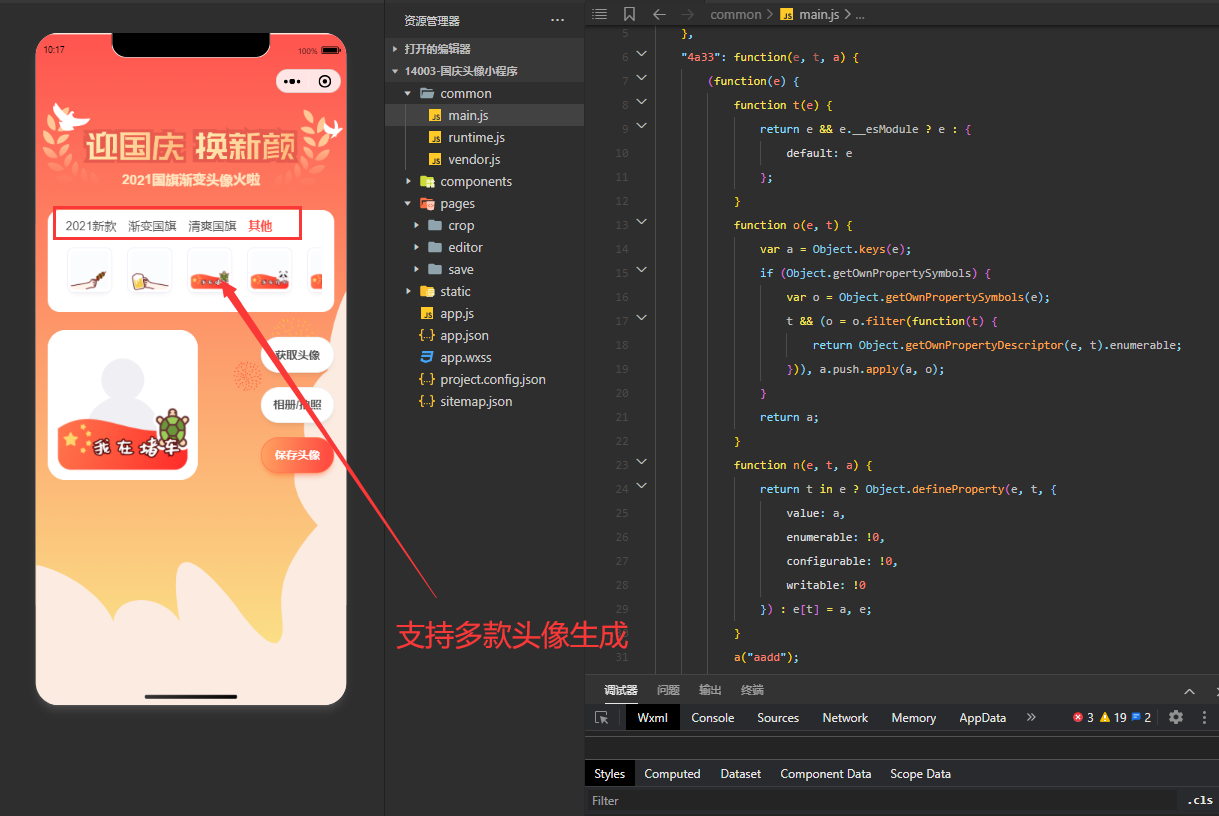The height and width of the screenshot is (816, 1219).
Task: Switch to the 输出 panel tab
Action: pos(710,690)
